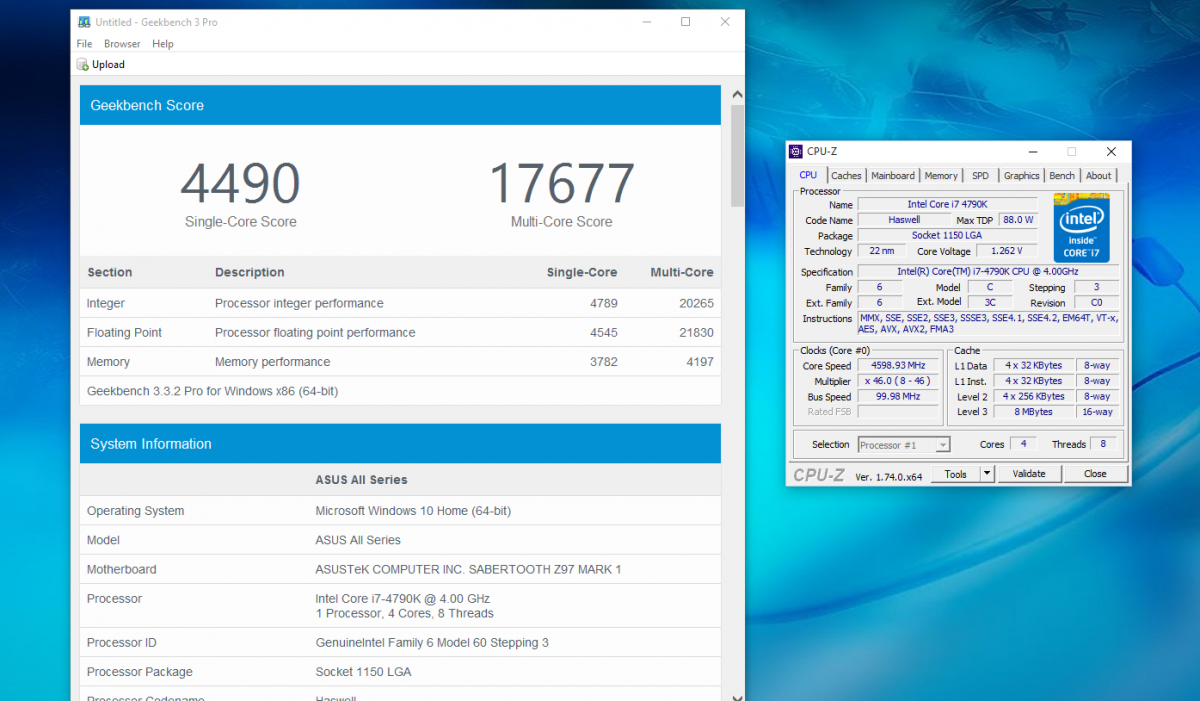
Task: Switch to the Caches tab in CPU-Z
Action: click(846, 176)
